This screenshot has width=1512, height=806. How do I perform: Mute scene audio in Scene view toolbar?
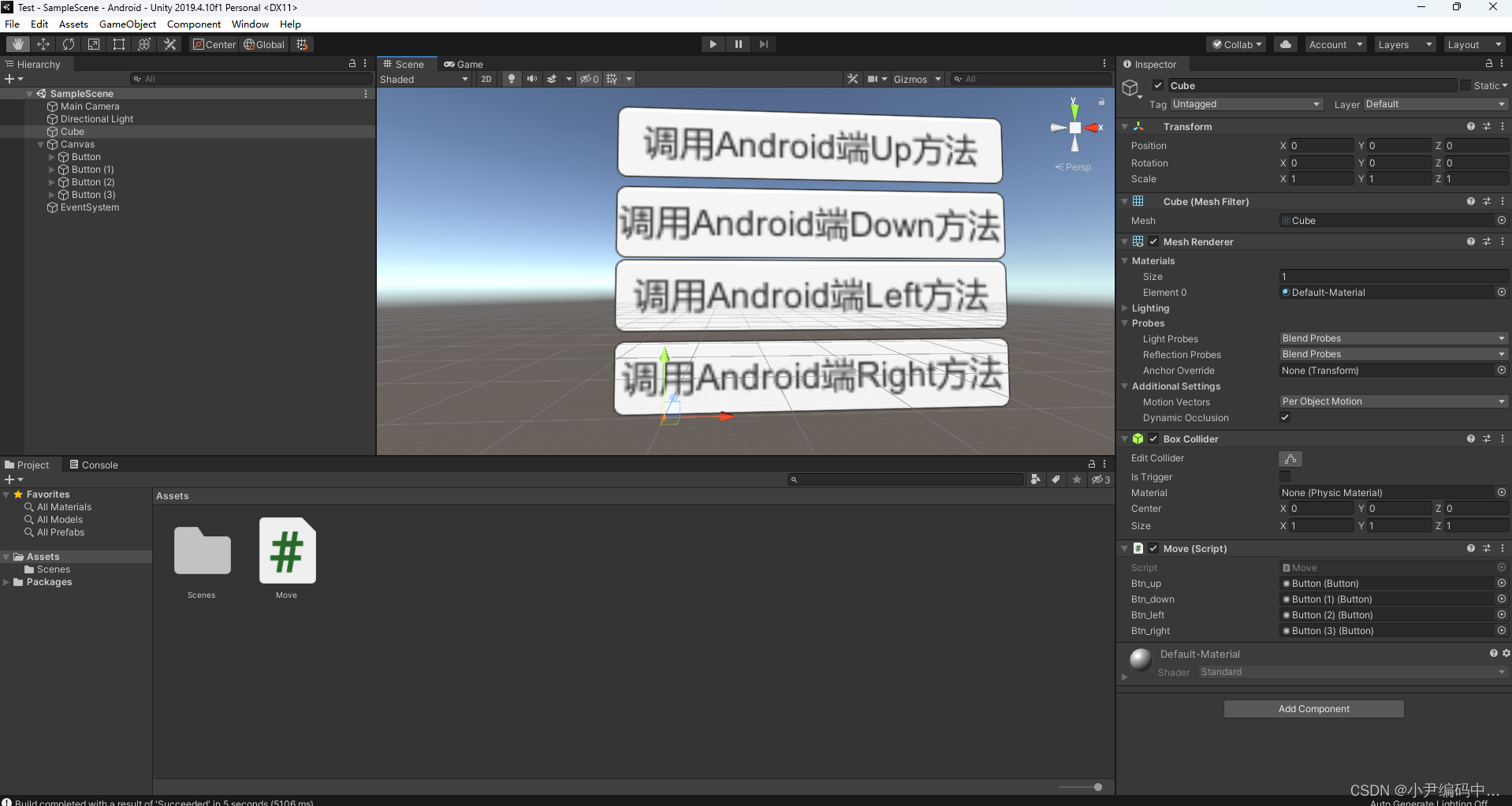532,79
